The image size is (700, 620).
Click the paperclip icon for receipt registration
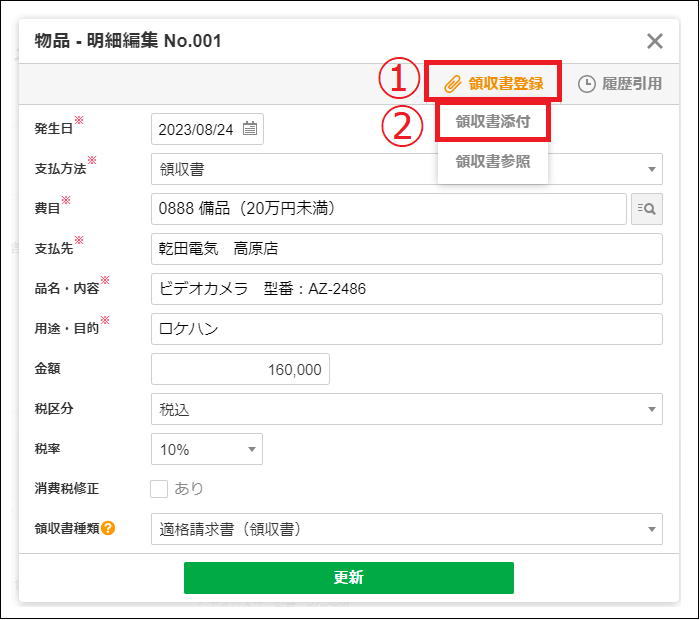tap(452, 83)
